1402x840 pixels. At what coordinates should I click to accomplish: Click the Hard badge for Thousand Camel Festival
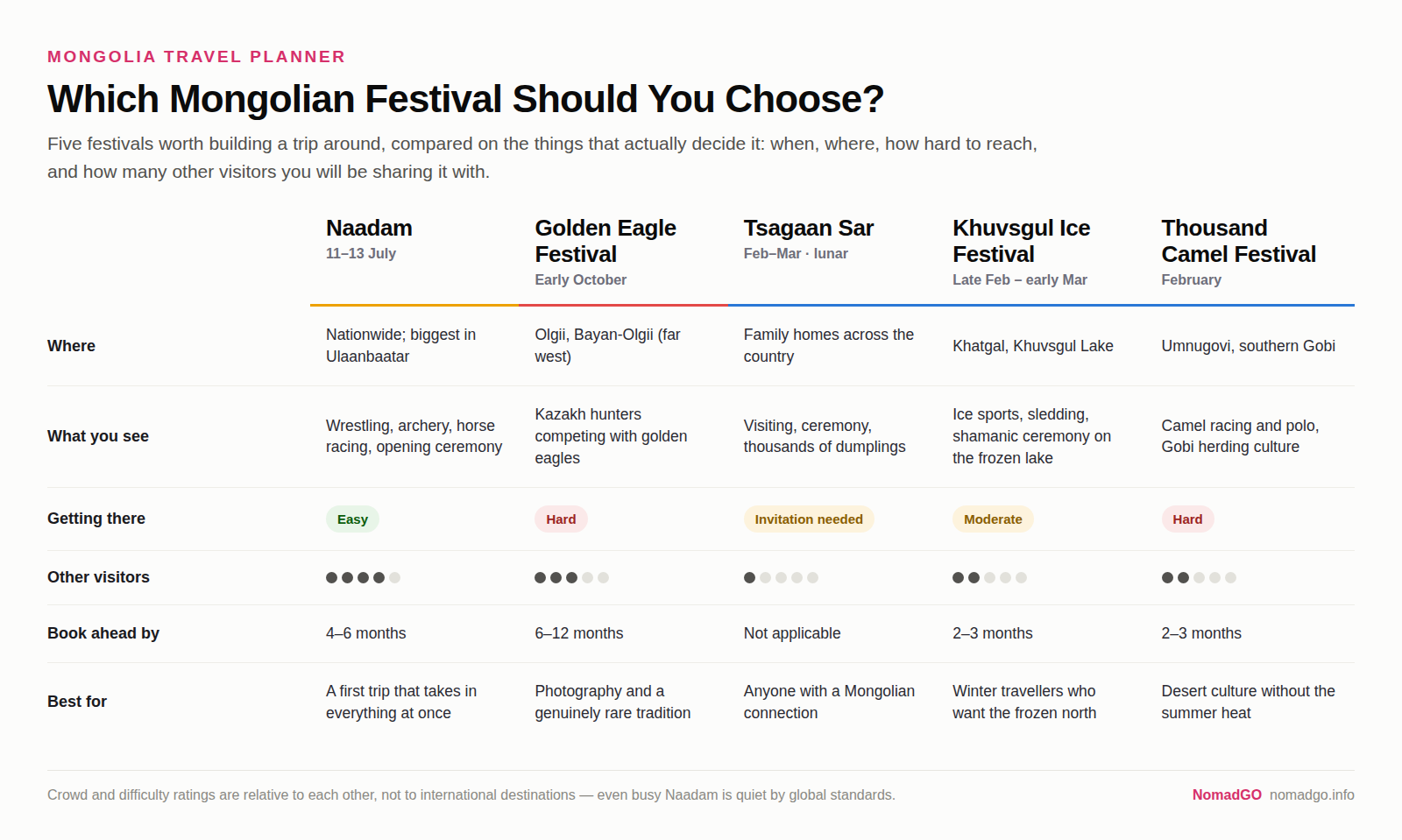(x=1187, y=519)
